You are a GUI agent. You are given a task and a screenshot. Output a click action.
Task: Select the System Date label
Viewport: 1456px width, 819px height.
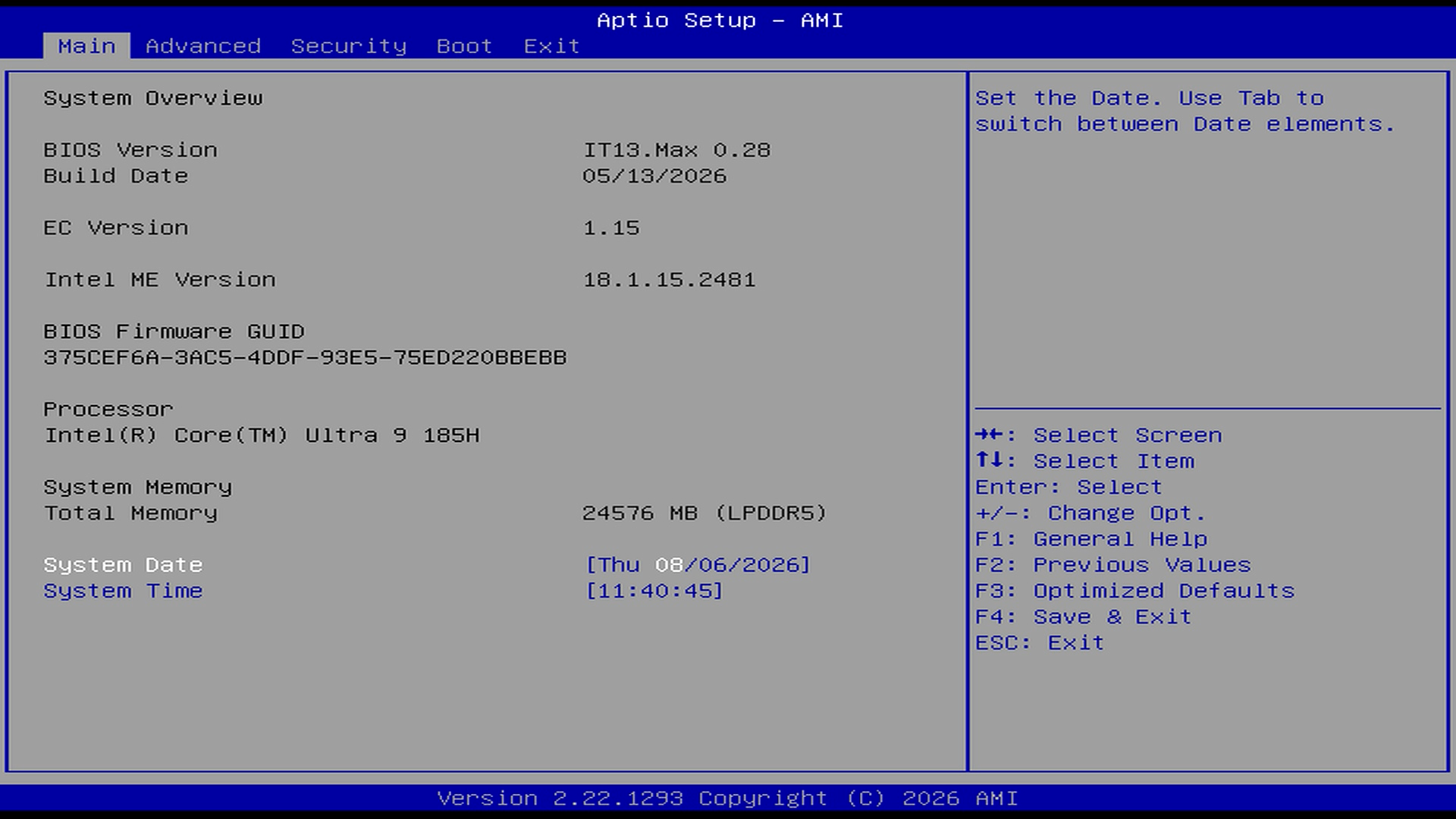[123, 565]
